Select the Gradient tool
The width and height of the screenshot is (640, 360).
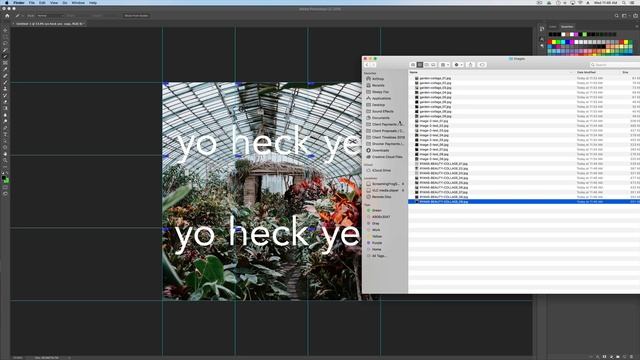5,109
